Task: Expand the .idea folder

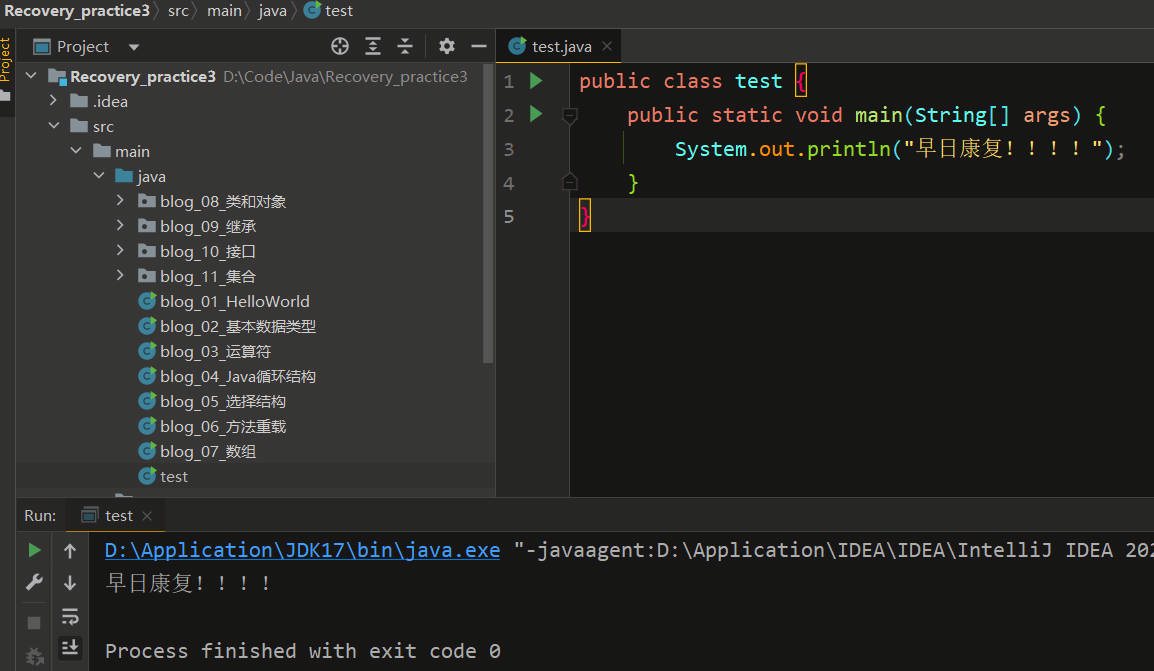Action: click(x=53, y=100)
